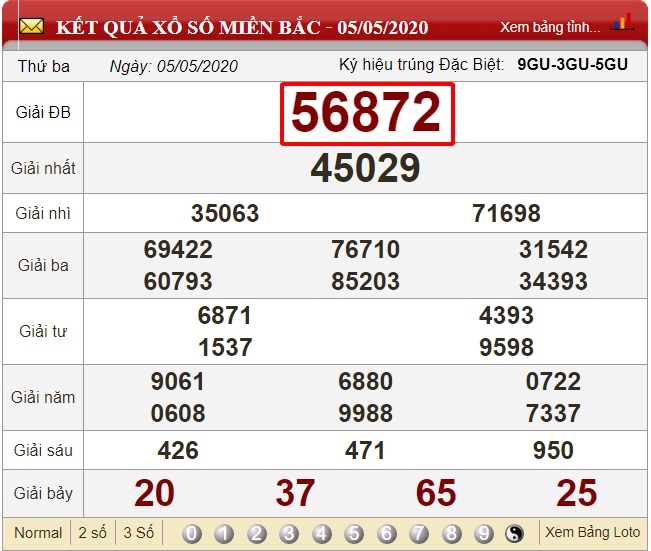Screen dimensions: 651x551
Task: Select digit 6 ball filter
Action: tap(386, 533)
